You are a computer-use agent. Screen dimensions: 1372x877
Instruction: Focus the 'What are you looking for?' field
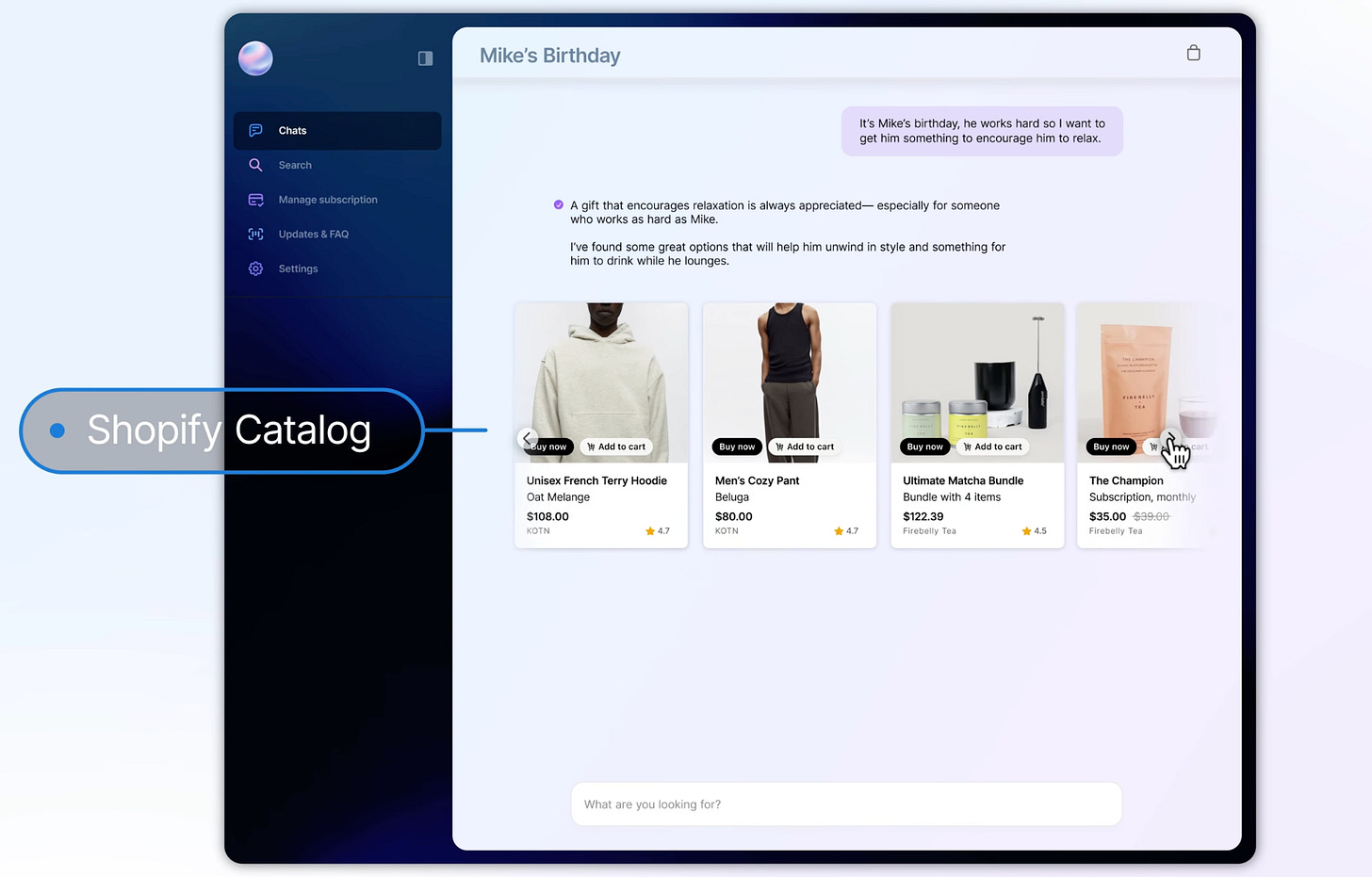846,804
